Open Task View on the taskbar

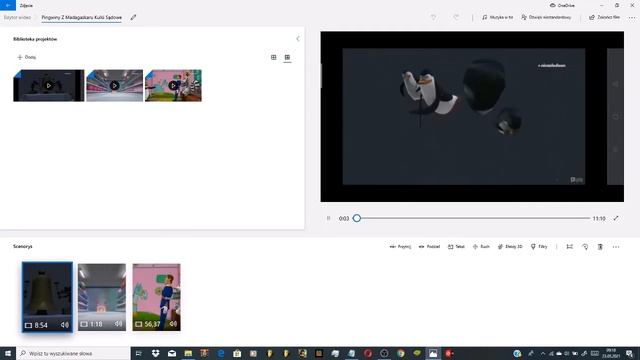139,353
